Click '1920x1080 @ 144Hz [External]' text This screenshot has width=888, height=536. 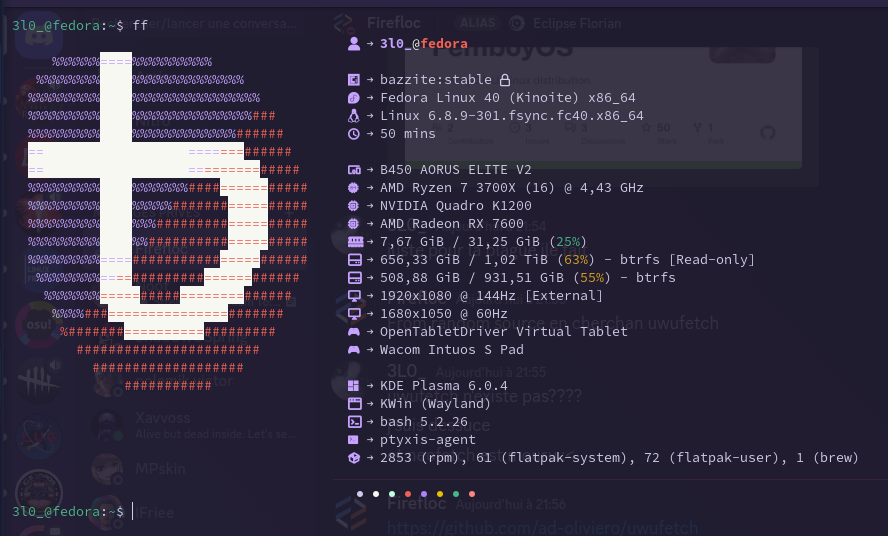click(492, 296)
